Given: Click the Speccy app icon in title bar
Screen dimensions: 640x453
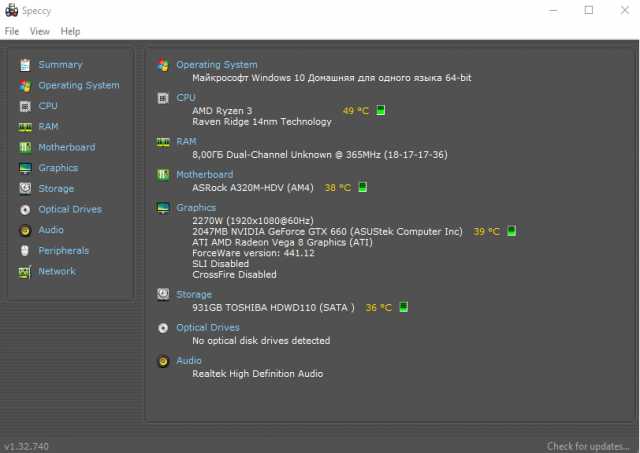Looking at the screenshot, I should click(11, 10).
